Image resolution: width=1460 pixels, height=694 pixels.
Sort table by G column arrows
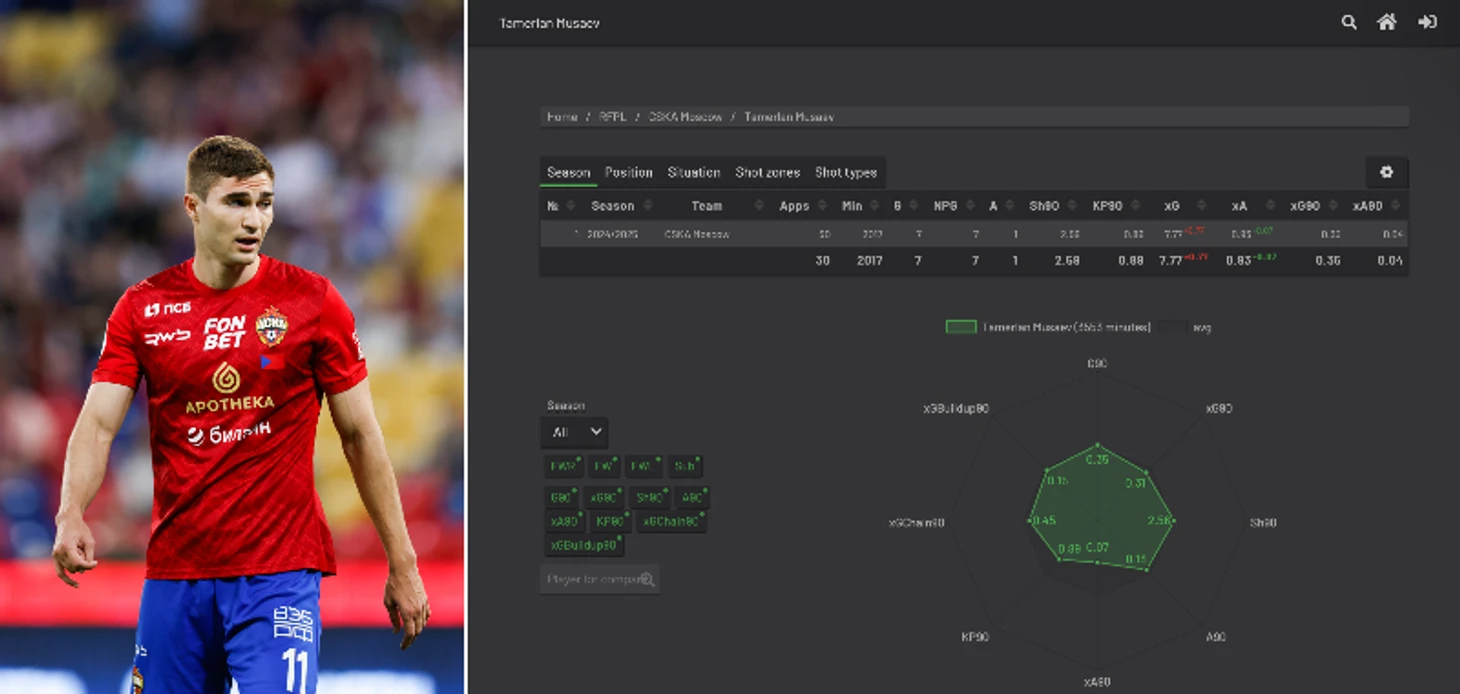[x=915, y=206]
